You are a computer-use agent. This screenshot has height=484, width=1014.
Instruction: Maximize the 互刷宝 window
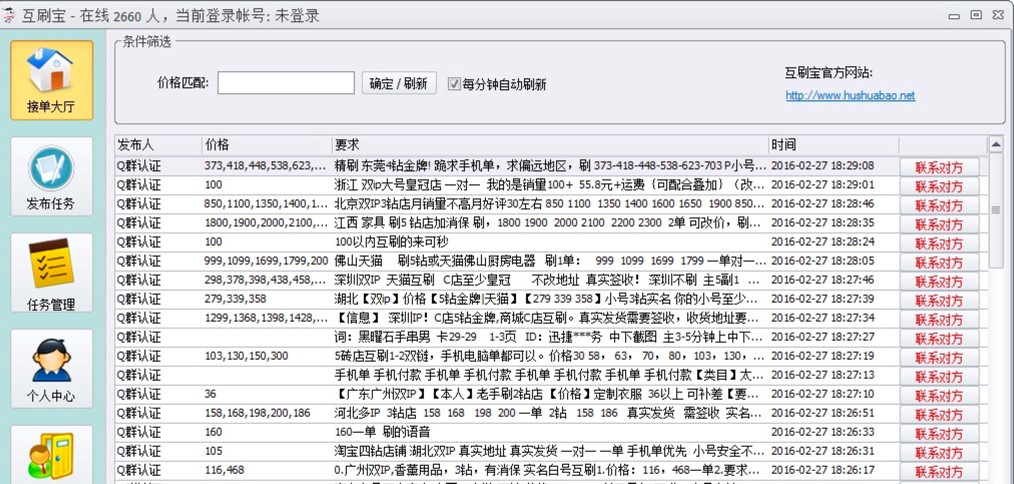(x=976, y=15)
